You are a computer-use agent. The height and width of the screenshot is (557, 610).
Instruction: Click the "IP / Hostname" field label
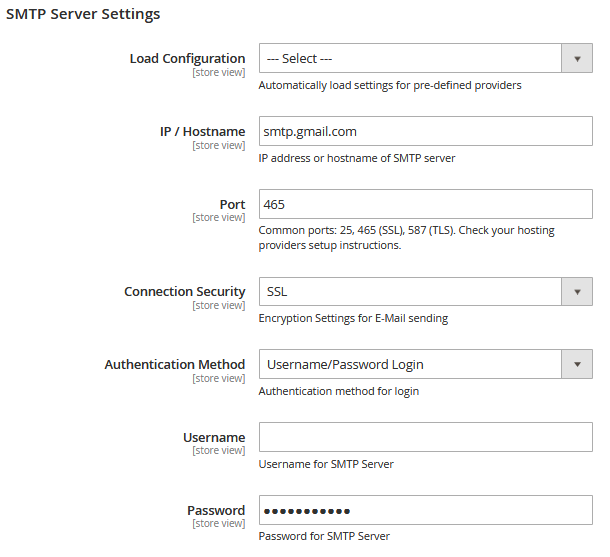pyautogui.click(x=202, y=131)
